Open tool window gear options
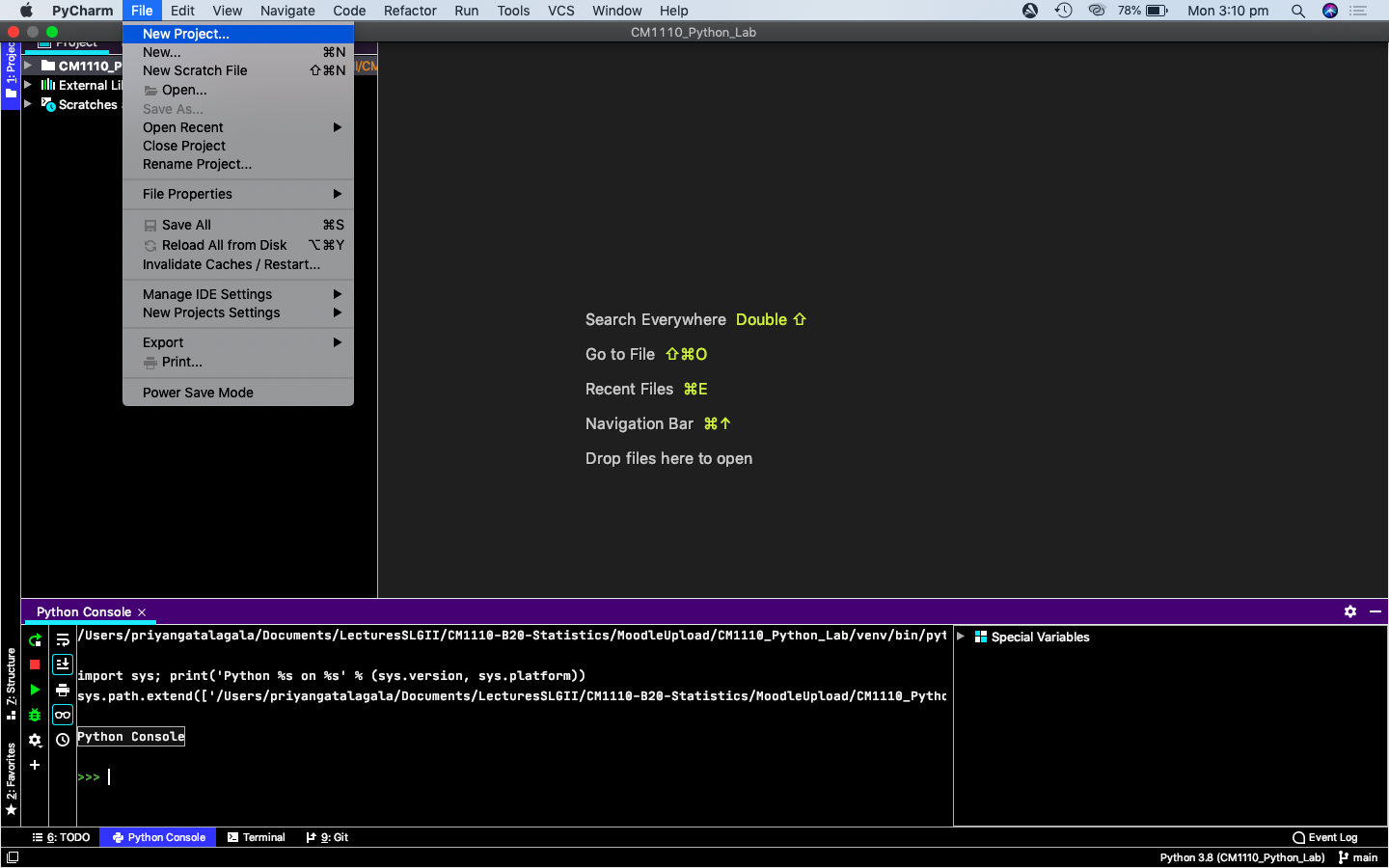This screenshot has width=1389, height=868. tap(1350, 611)
